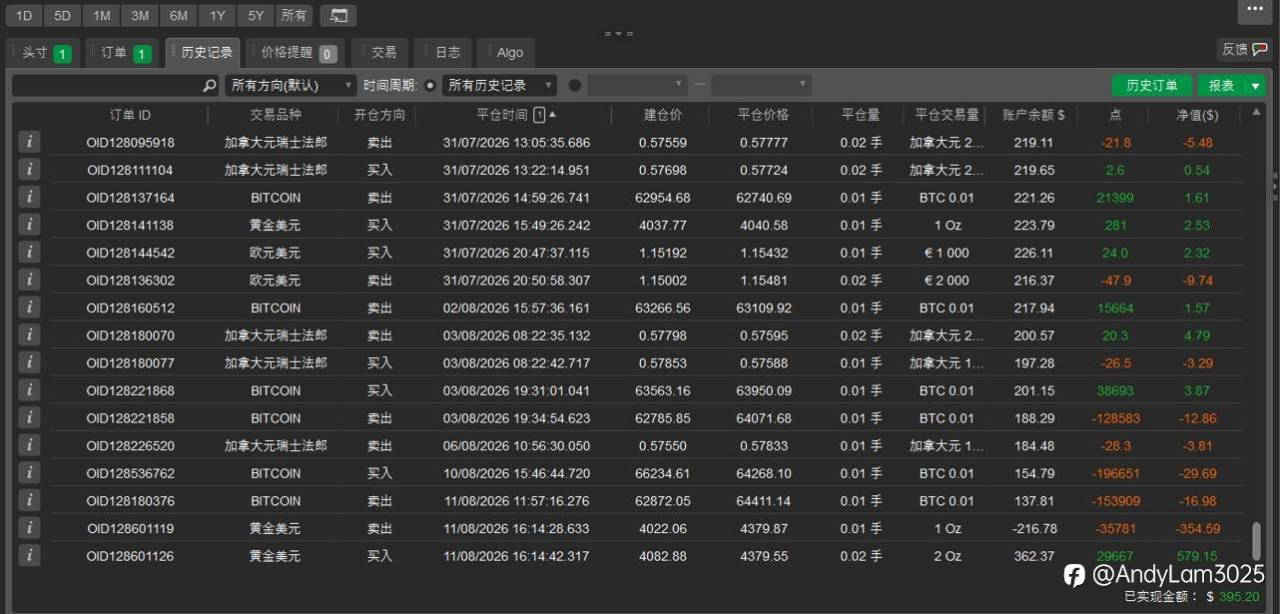Set timeframe to 5Y

[x=256, y=15]
